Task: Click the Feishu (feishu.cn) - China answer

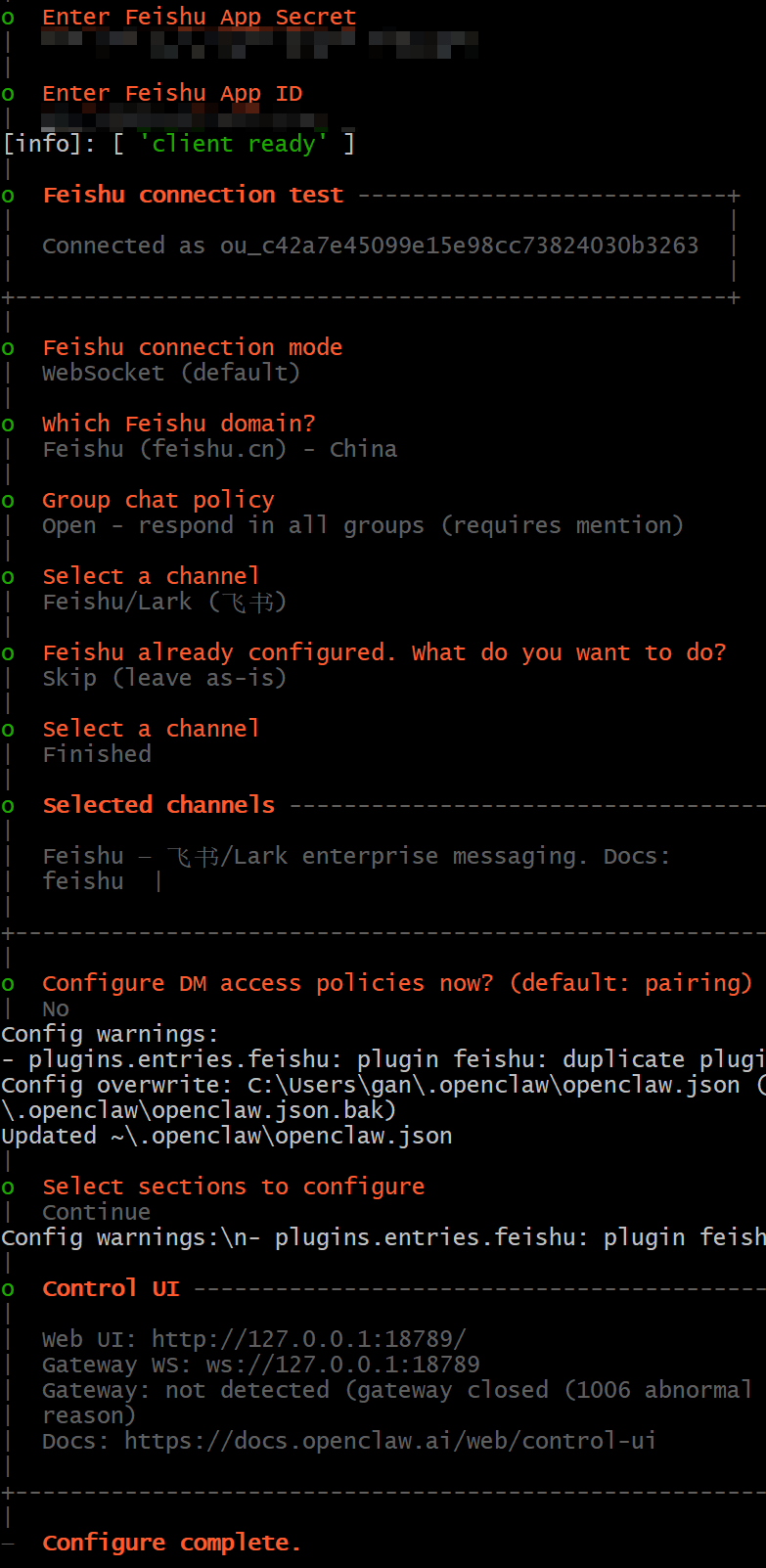Action: click(x=219, y=449)
